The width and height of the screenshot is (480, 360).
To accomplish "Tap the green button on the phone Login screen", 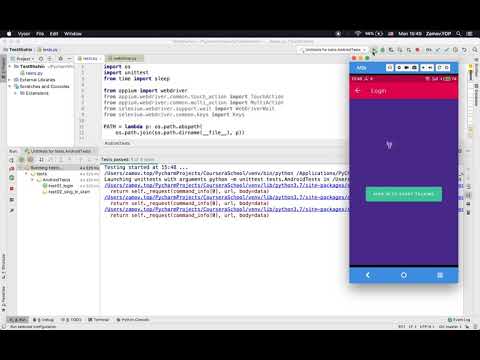I will click(x=404, y=194).
